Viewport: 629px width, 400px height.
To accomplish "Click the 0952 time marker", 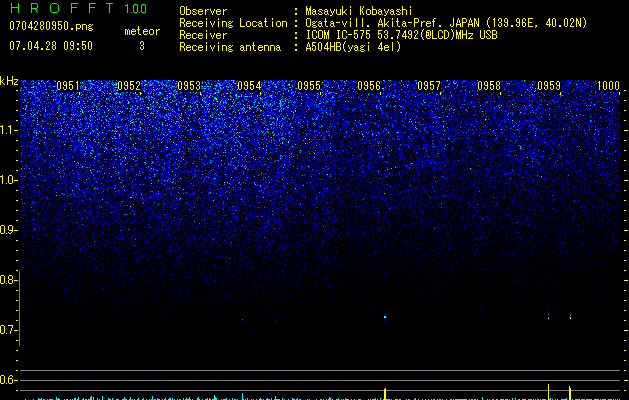I will [129, 86].
